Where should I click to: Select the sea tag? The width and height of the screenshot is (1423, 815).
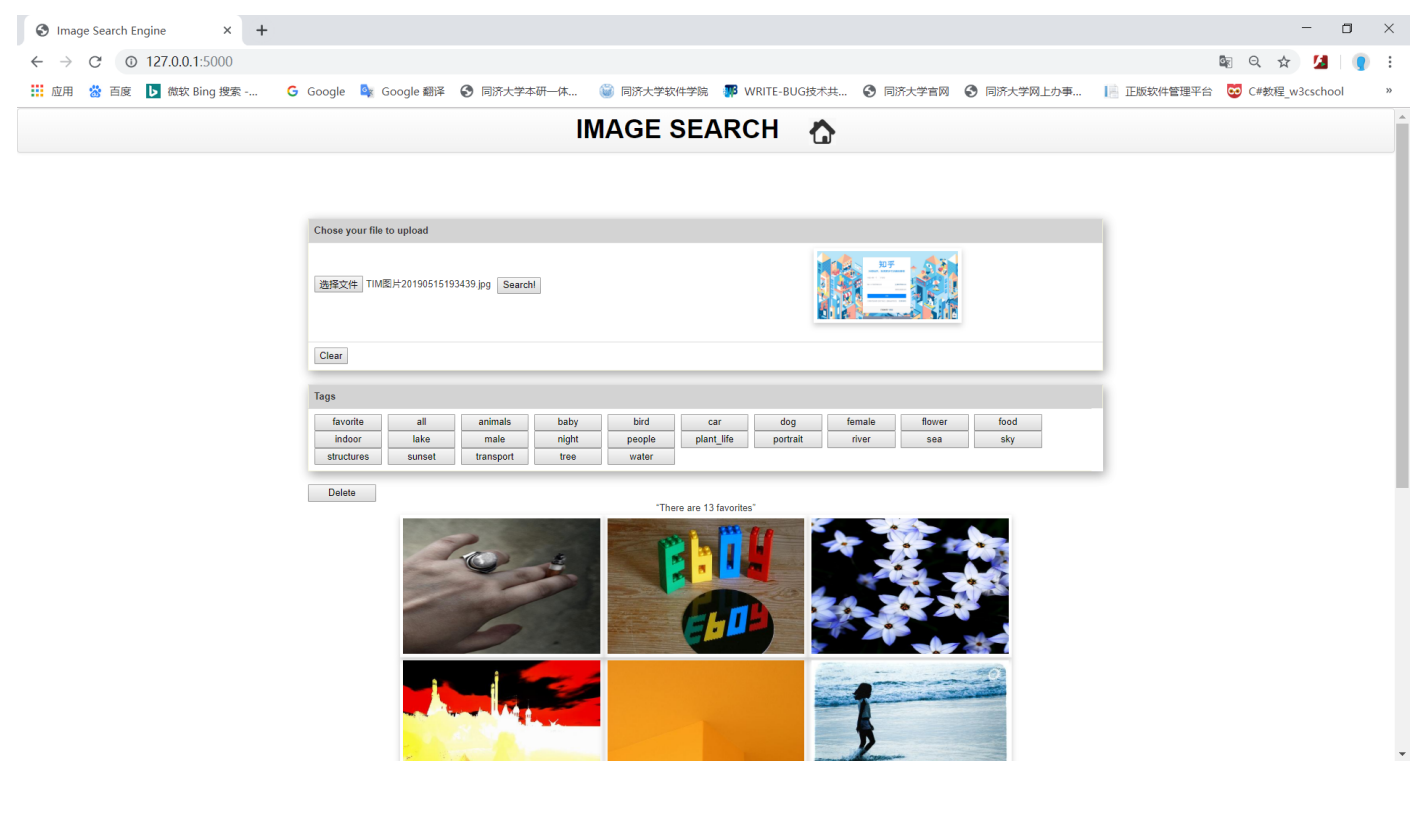935,439
